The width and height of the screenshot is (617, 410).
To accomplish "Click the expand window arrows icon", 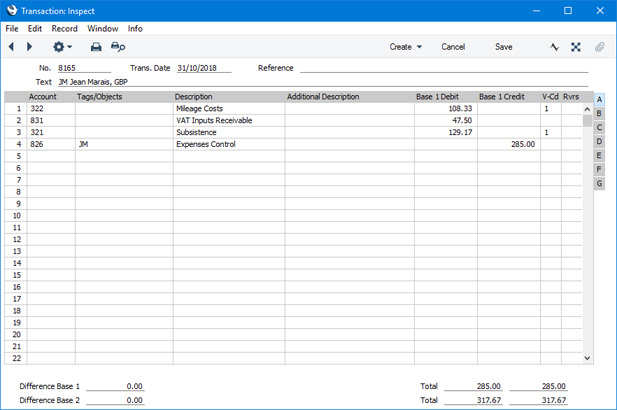I will tap(576, 47).
